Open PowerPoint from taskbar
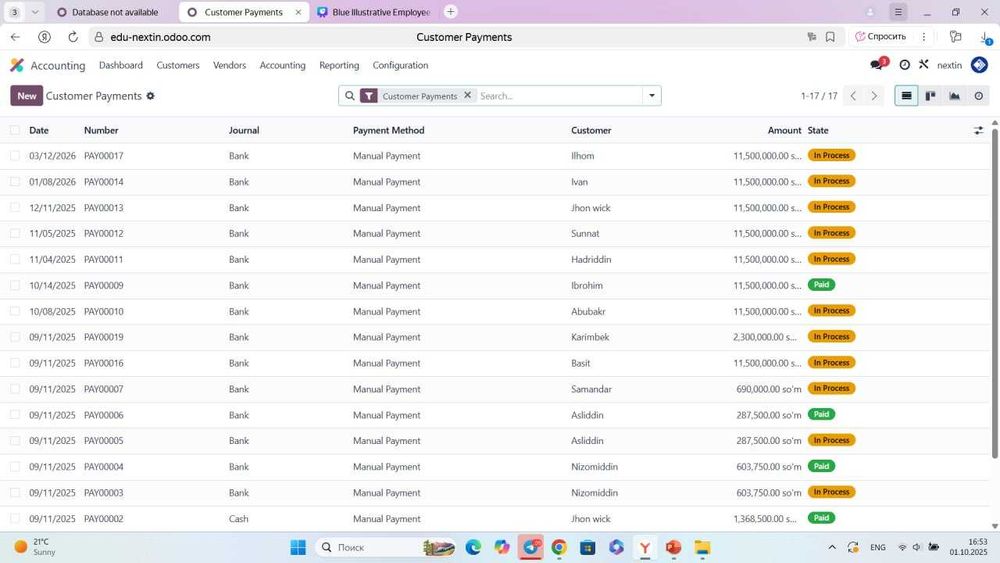1000x563 pixels. 673,547
